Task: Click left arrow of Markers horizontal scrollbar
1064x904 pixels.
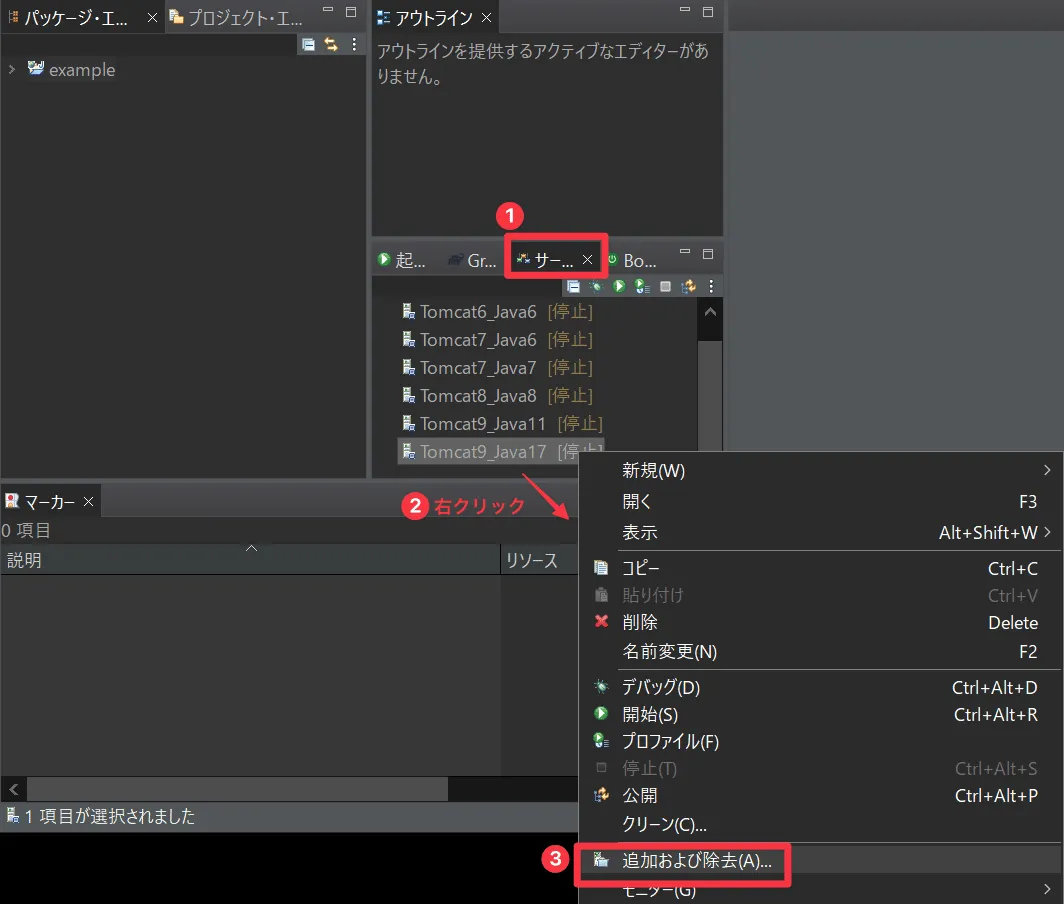Action: (14, 789)
